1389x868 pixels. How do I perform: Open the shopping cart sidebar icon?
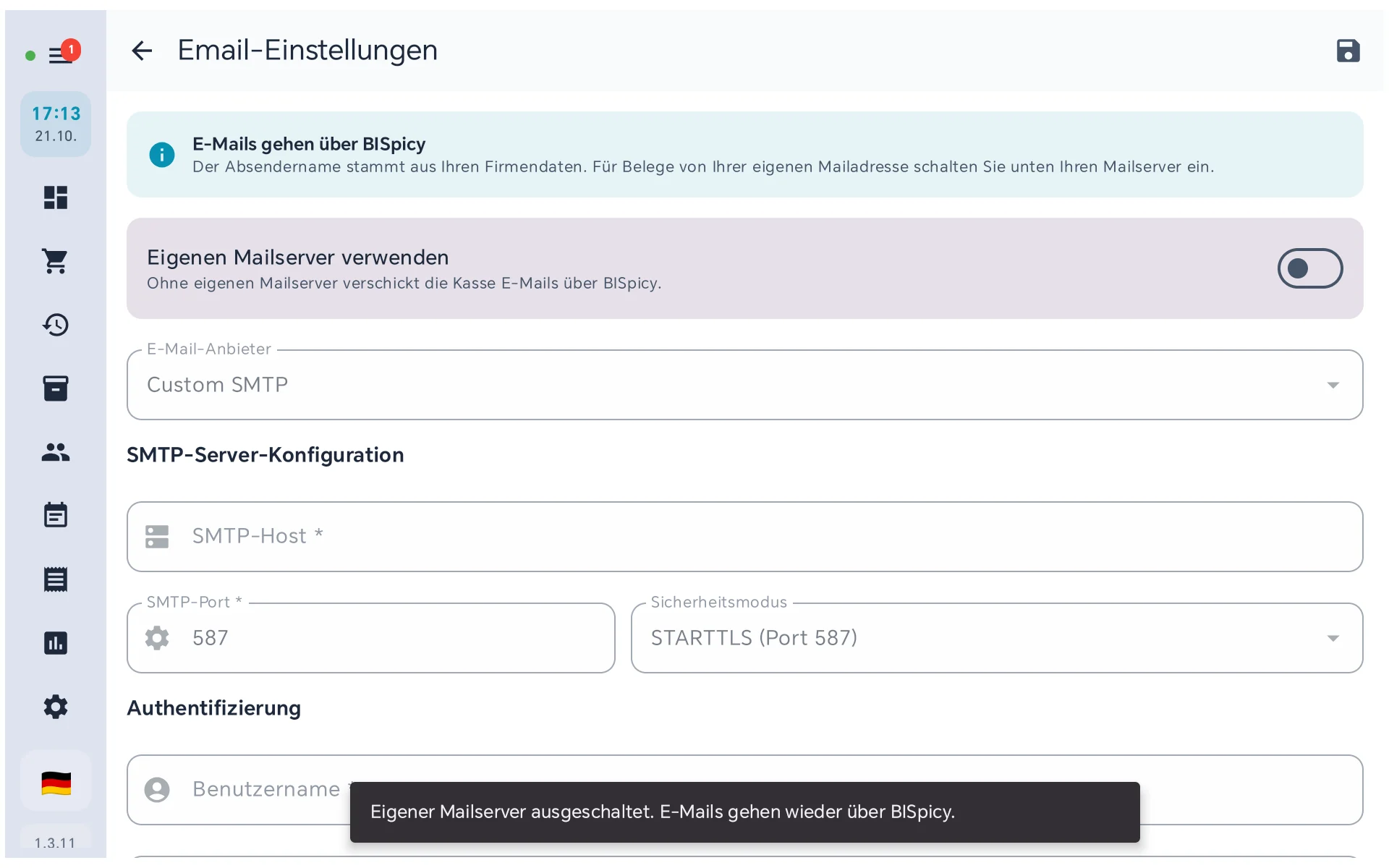click(56, 261)
